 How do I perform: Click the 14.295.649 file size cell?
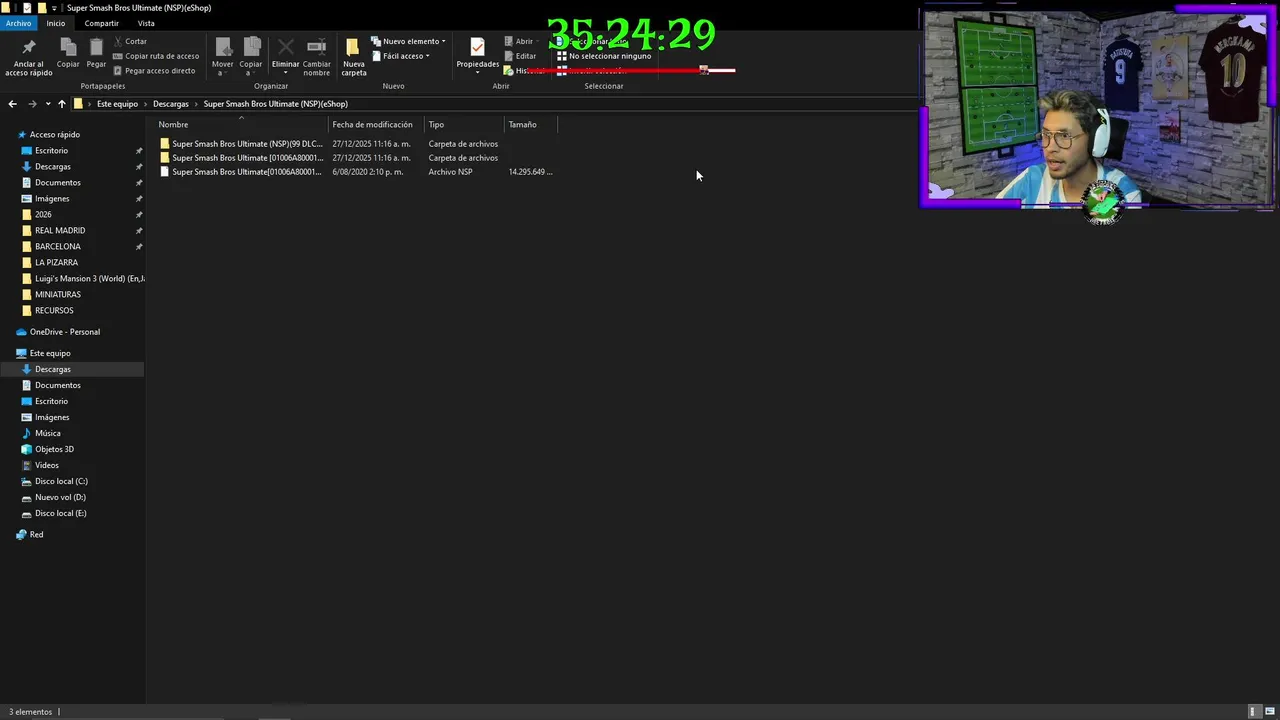(530, 172)
